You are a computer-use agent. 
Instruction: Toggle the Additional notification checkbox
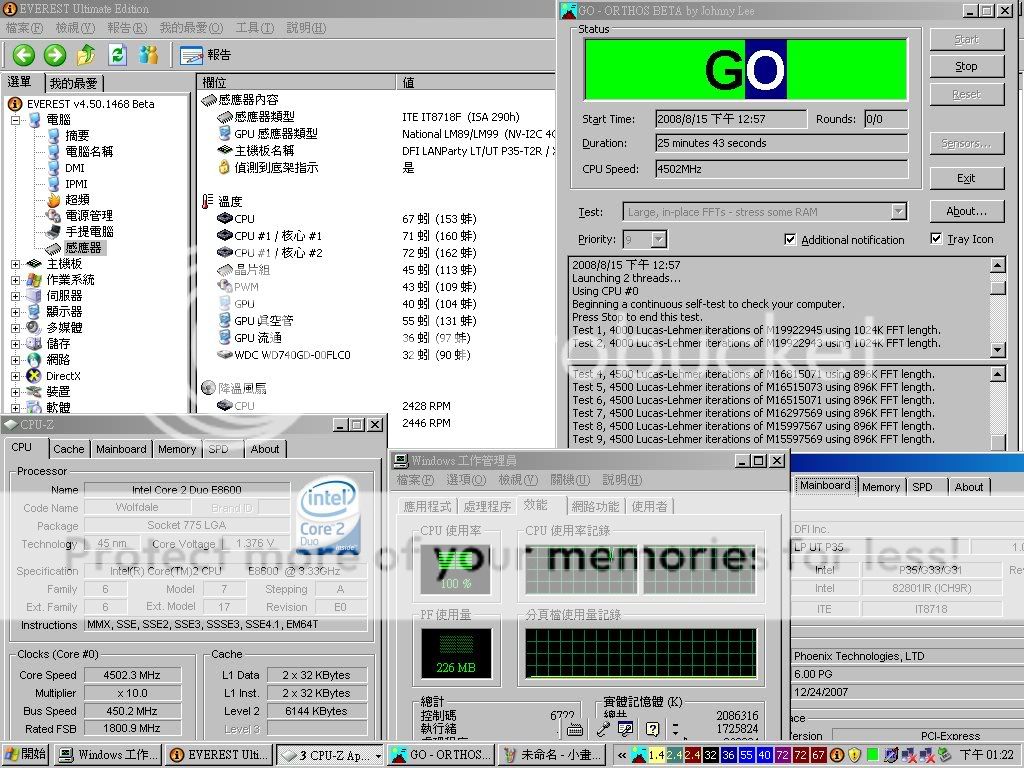[x=791, y=240]
